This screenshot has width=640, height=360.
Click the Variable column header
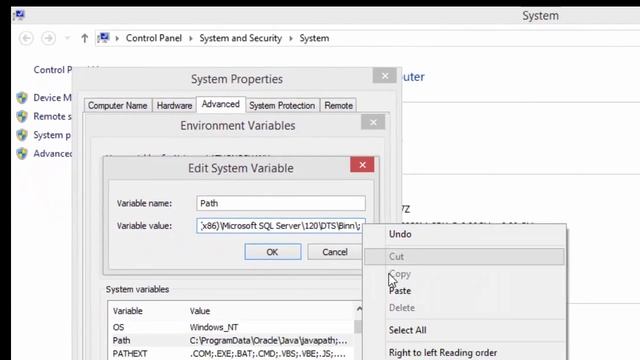pyautogui.click(x=127, y=311)
